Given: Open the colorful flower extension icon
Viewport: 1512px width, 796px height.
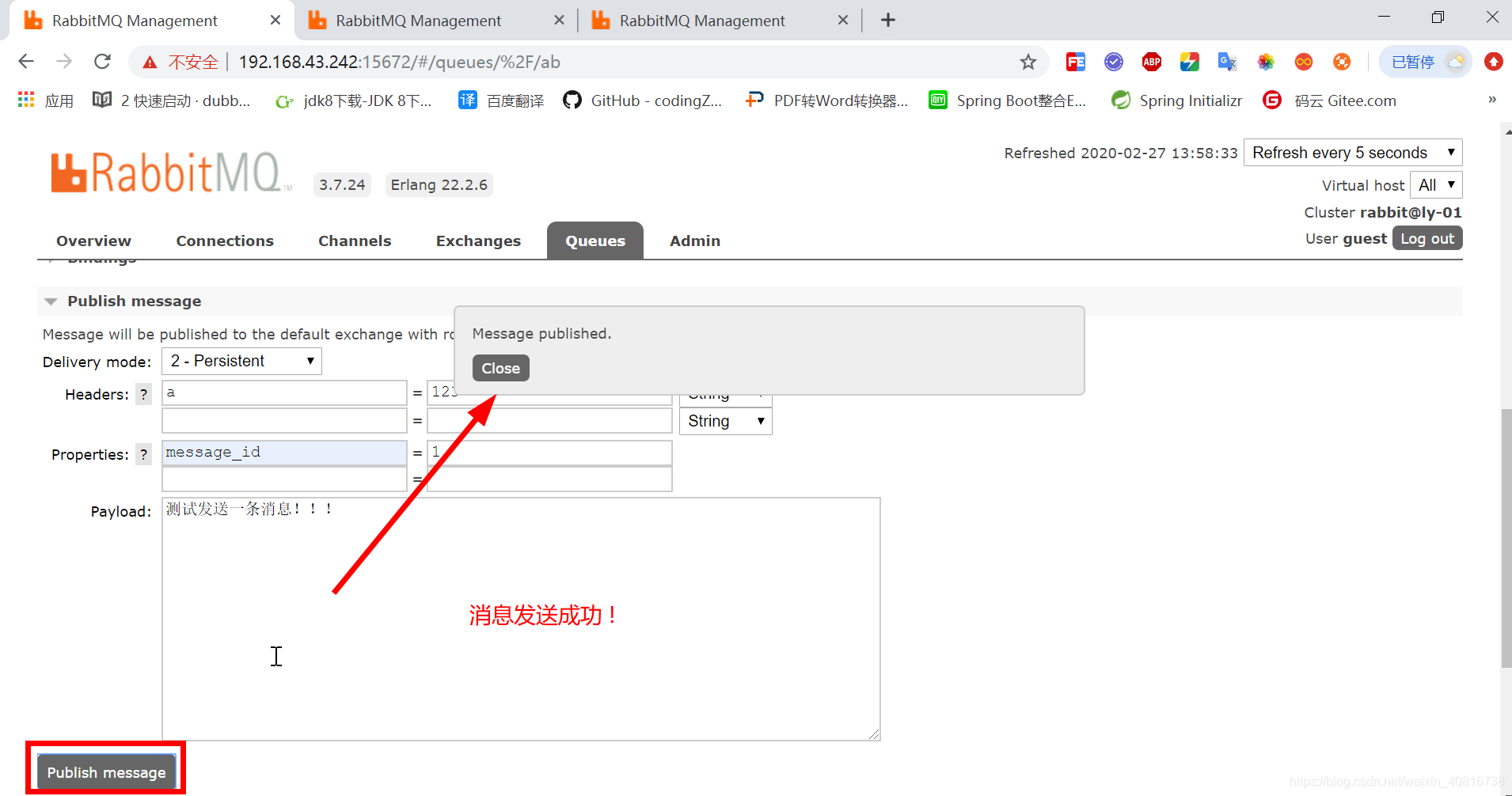Looking at the screenshot, I should point(1266,62).
